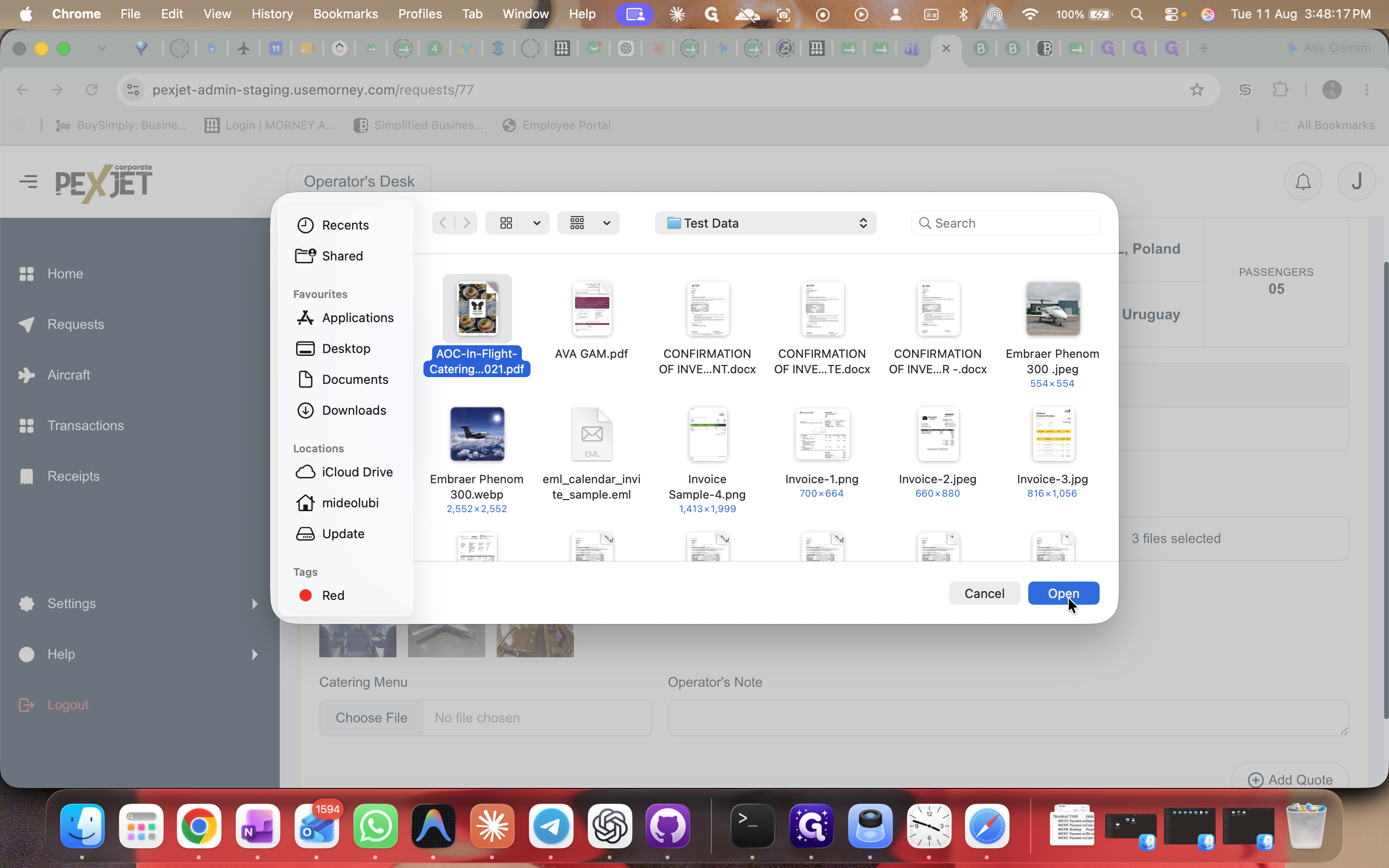Open Terminal from the Dock
1389x868 pixels.
[752, 827]
